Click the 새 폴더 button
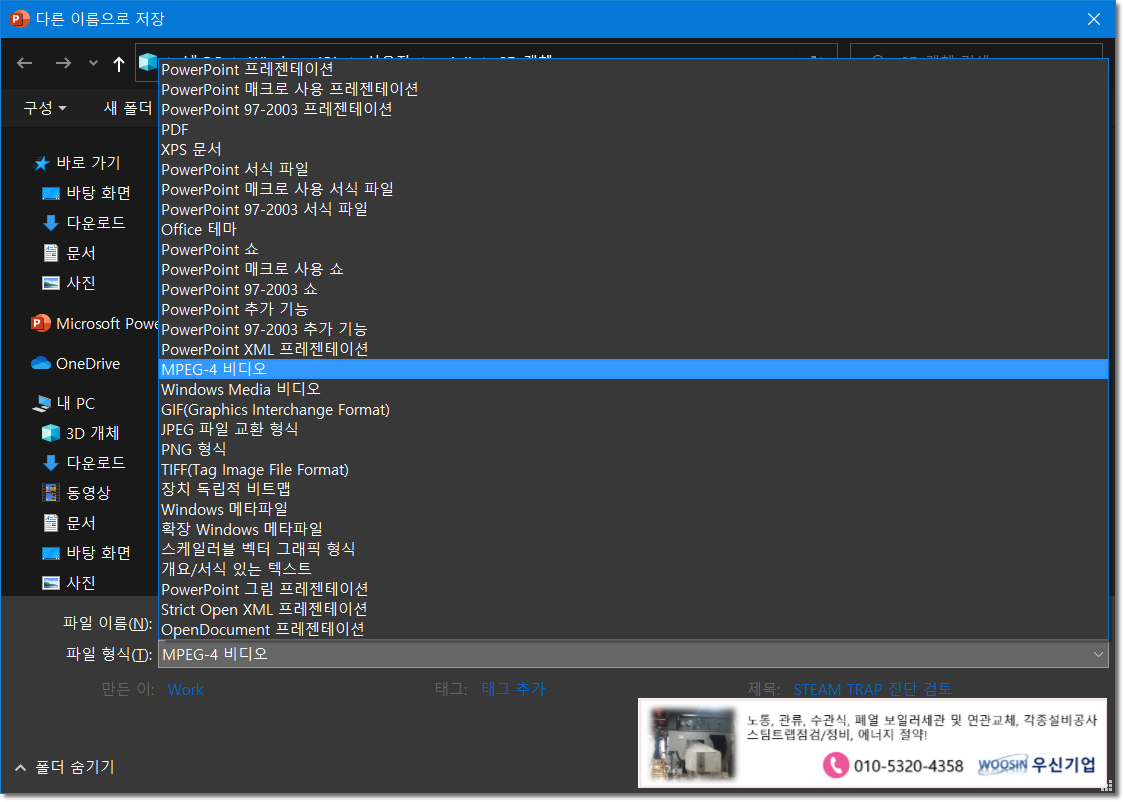 point(128,108)
